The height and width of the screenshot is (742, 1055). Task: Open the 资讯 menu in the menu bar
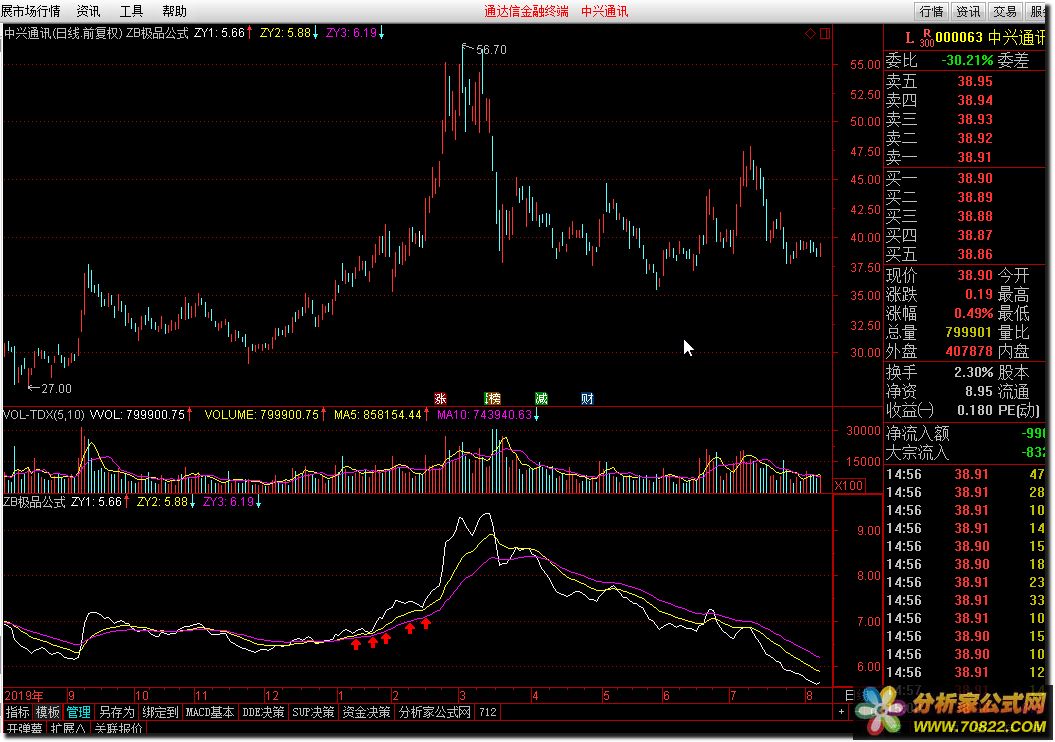(x=88, y=11)
